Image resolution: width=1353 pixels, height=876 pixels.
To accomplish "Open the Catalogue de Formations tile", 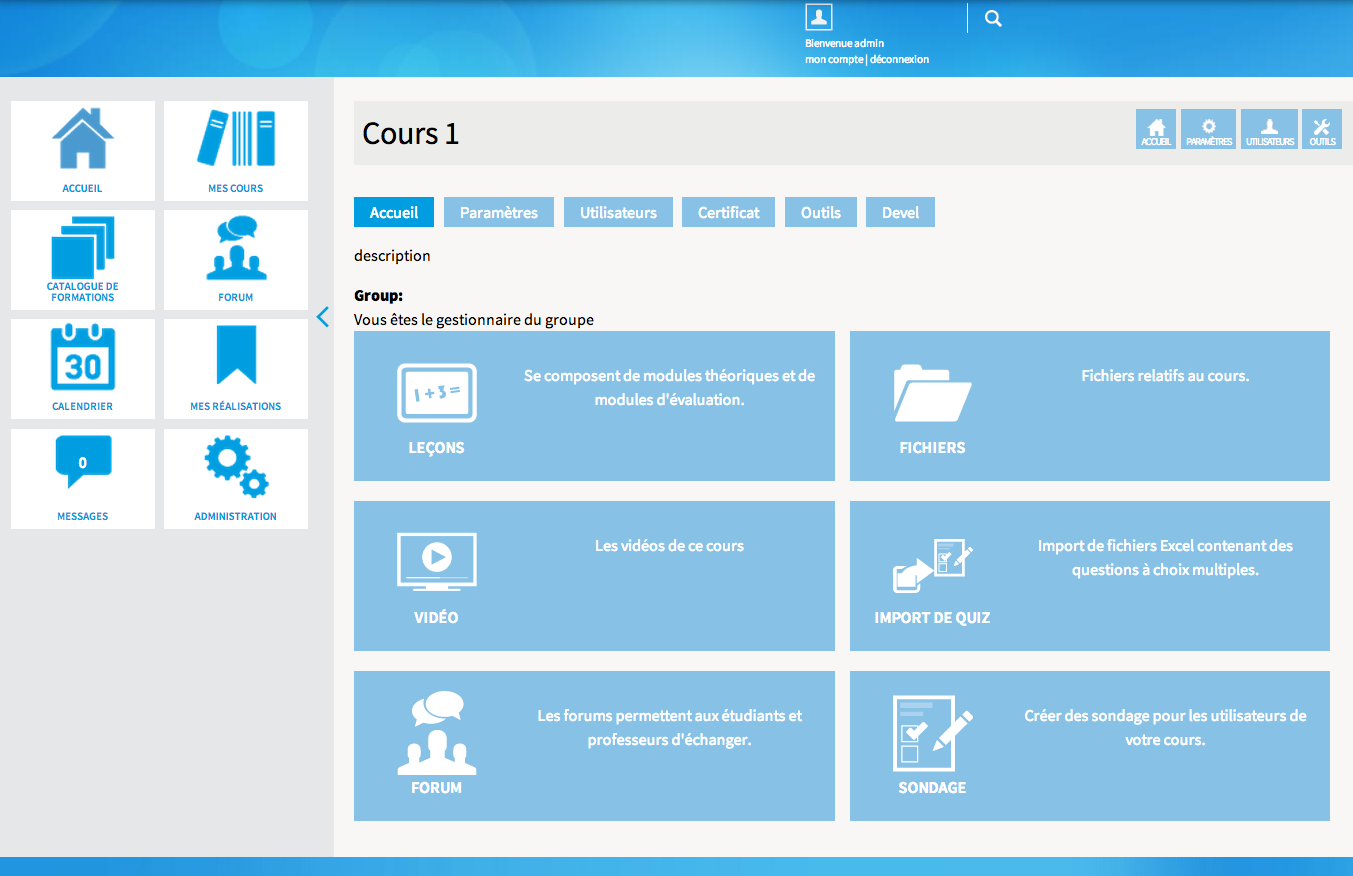I will click(82, 250).
